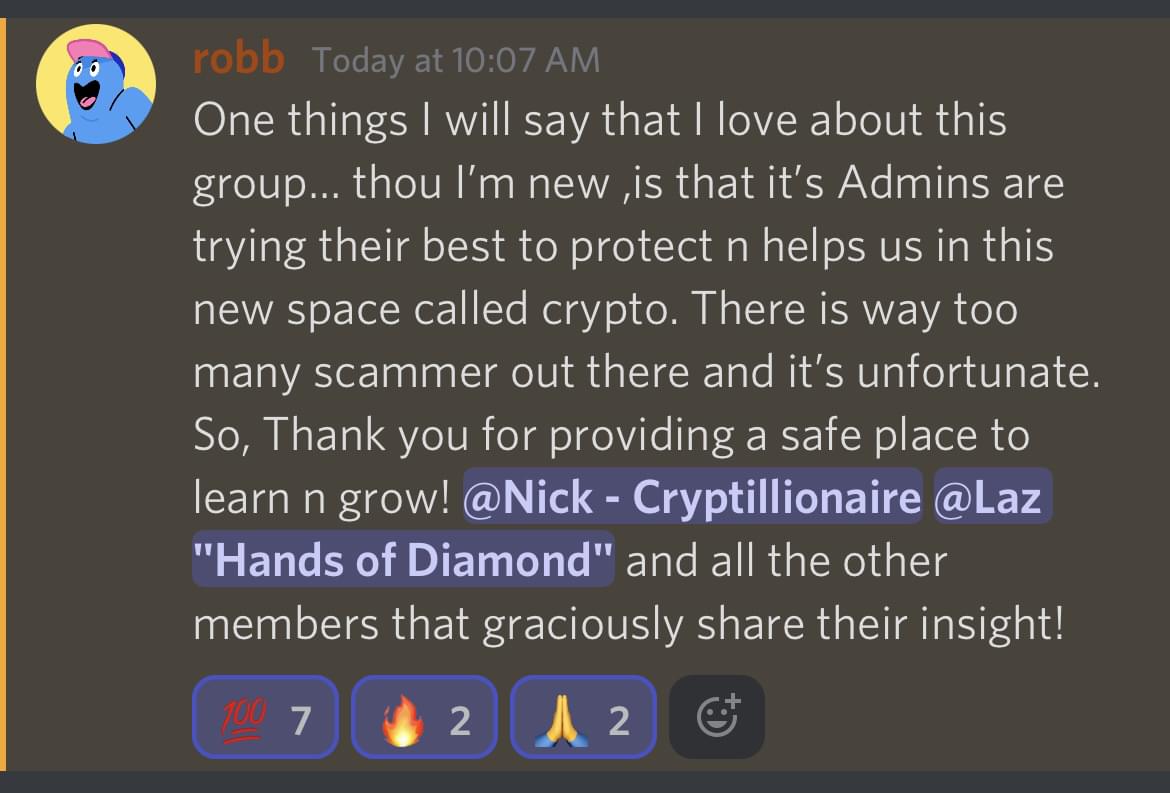The image size is (1170, 793).
Task: Click the fire emoji icon
Action: [x=402, y=719]
